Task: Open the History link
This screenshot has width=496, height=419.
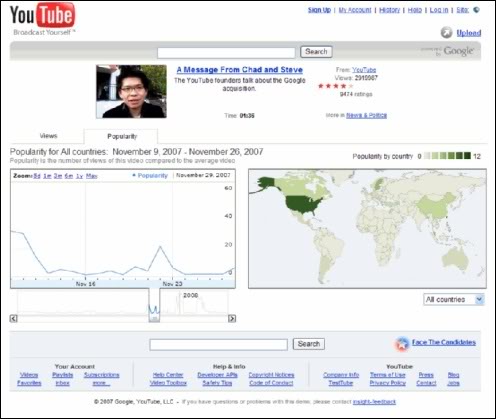Action: 389,10
